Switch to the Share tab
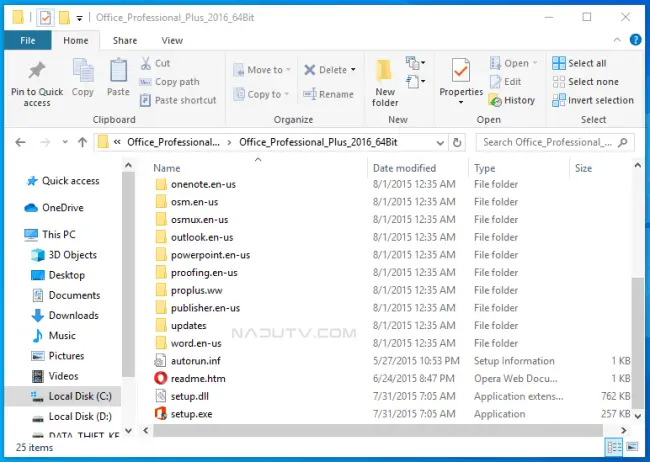The width and height of the screenshot is (650, 462). [125, 40]
